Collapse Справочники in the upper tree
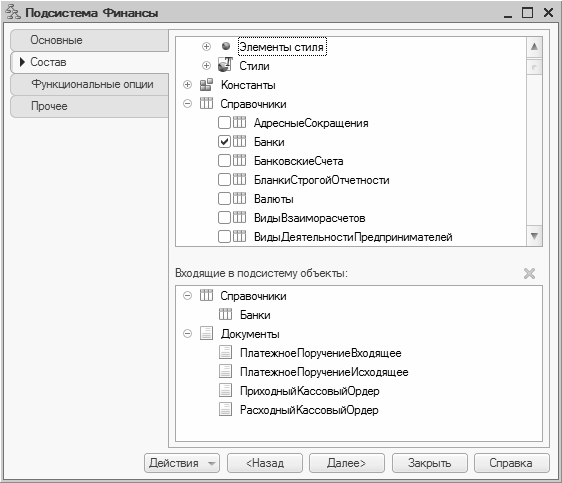This screenshot has width=562, height=483. click(187, 104)
